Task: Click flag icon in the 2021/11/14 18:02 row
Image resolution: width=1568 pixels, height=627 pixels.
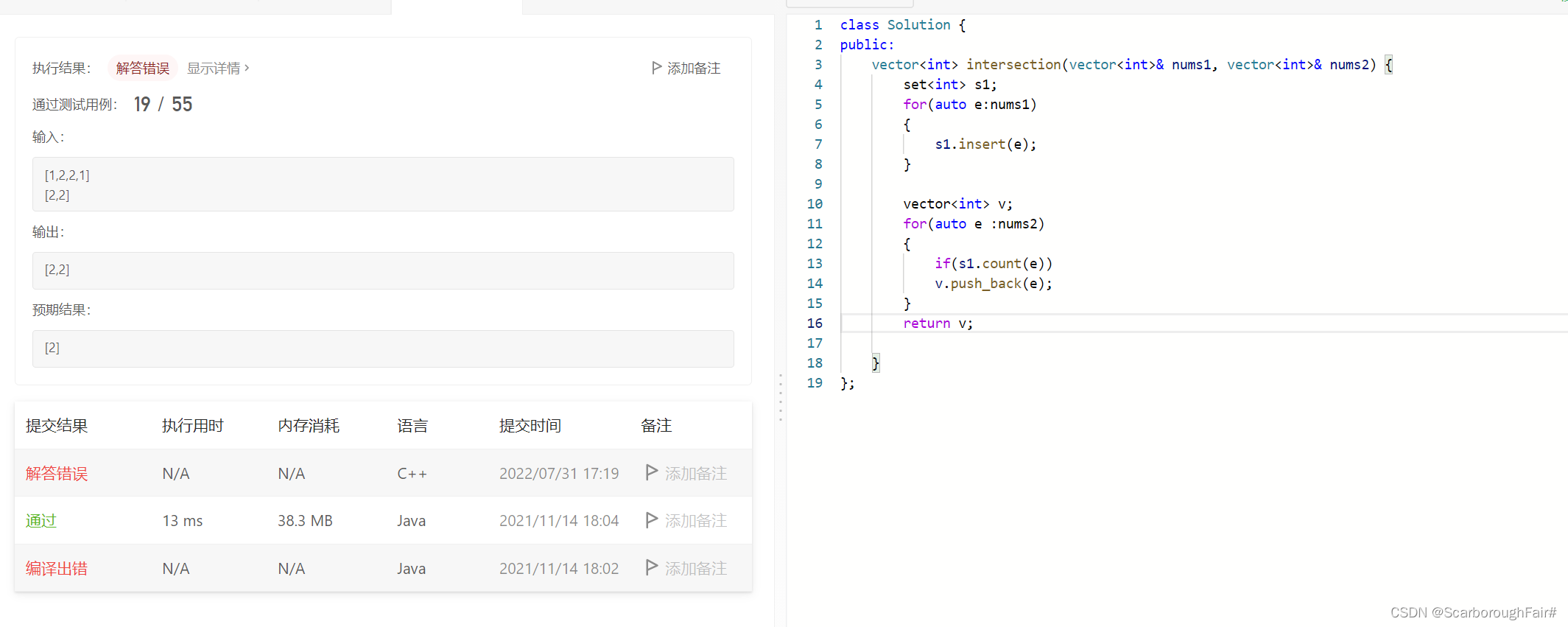Action: click(651, 567)
